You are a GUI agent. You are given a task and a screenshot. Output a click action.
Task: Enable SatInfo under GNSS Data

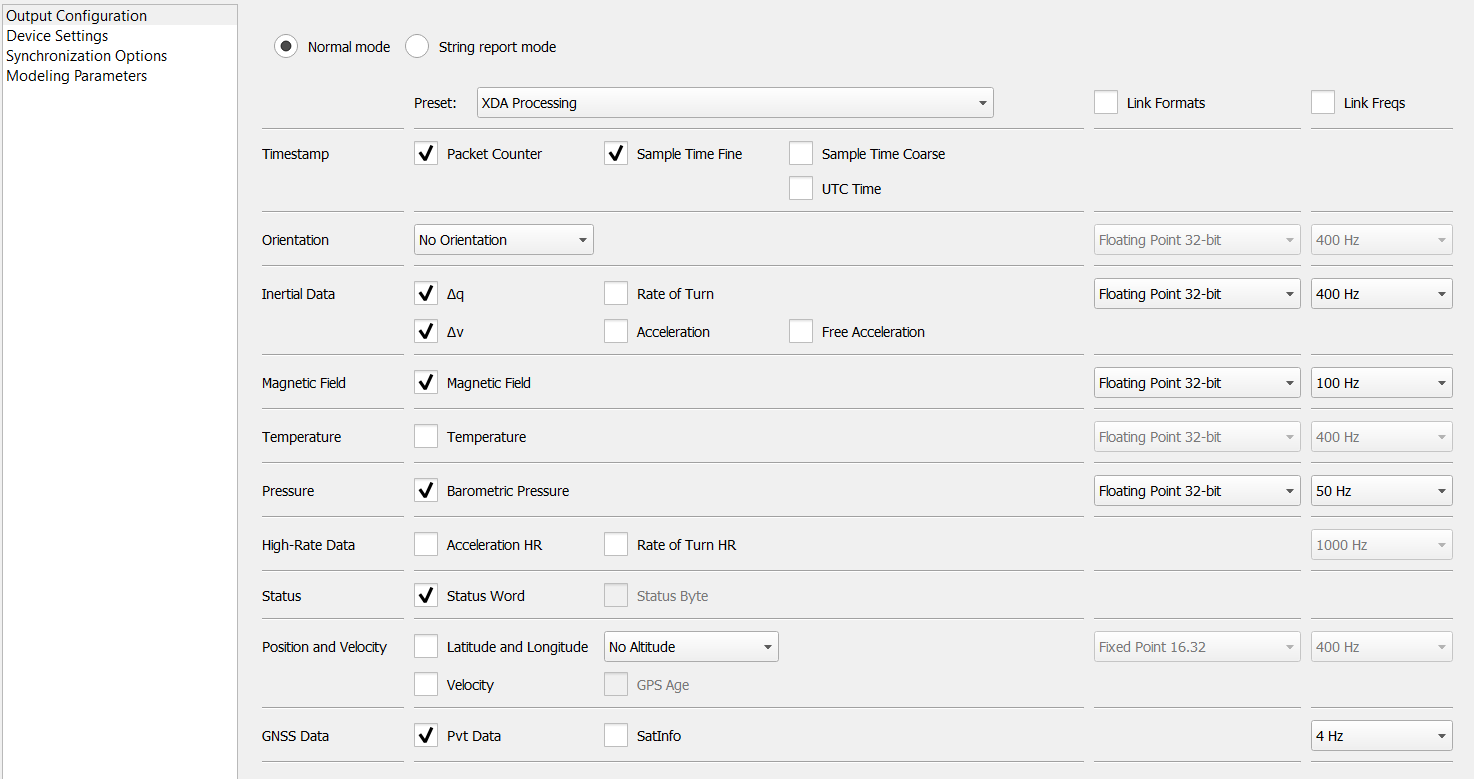[x=616, y=735]
